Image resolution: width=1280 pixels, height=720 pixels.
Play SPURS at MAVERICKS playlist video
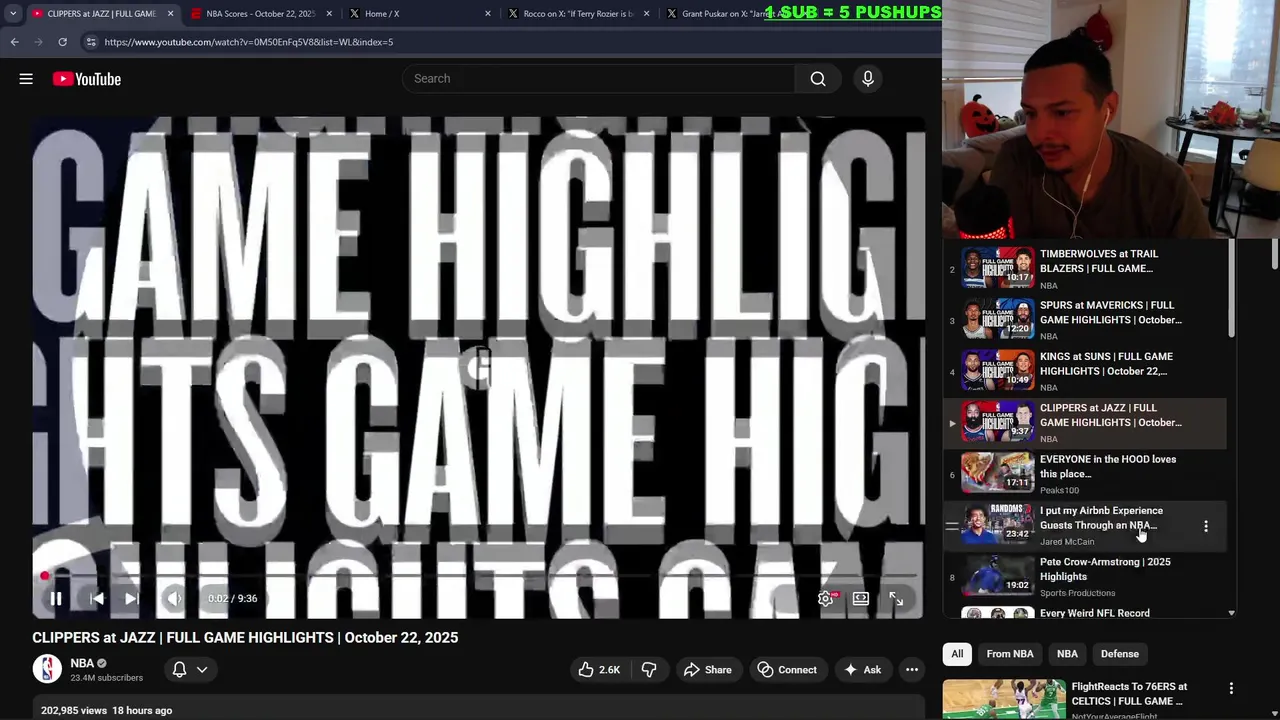pyautogui.click(x=1085, y=320)
